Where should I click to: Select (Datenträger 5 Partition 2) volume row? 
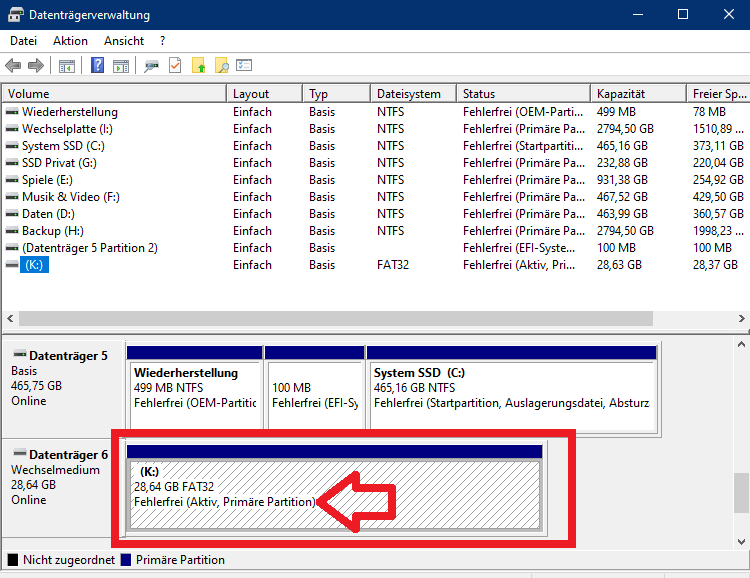(375, 248)
